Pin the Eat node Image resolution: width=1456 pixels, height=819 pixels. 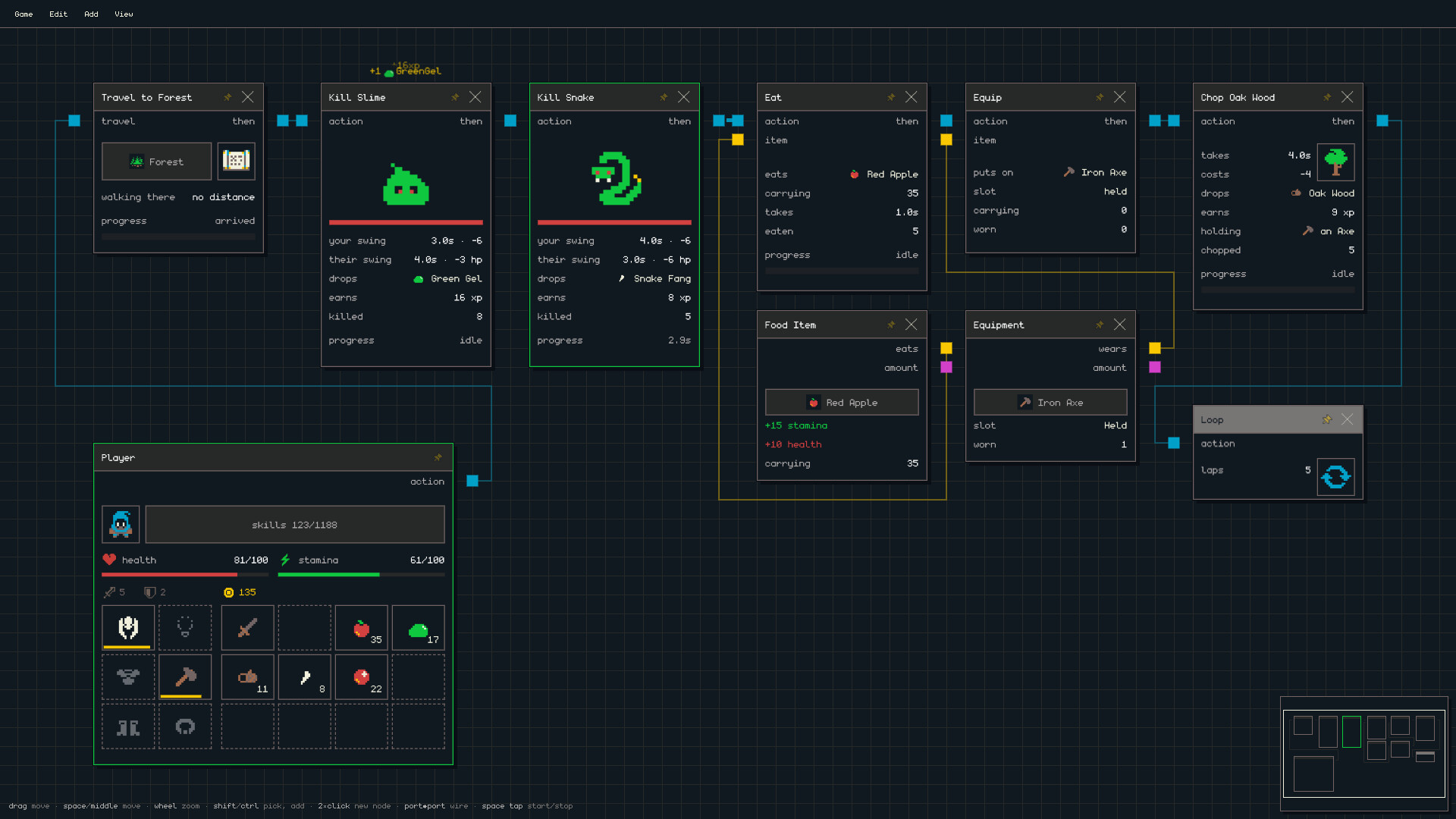click(891, 97)
